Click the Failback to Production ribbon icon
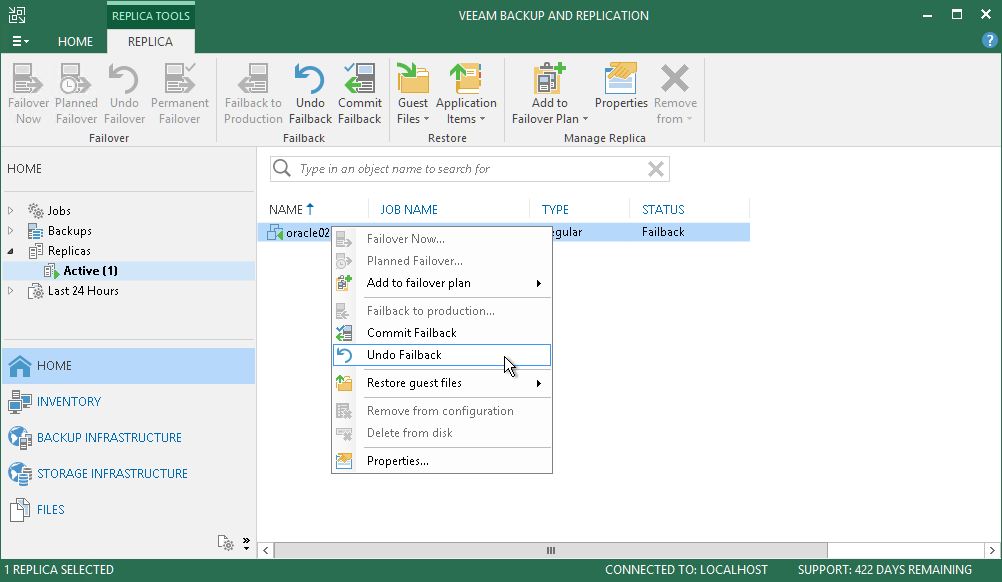1002x582 pixels. (253, 93)
